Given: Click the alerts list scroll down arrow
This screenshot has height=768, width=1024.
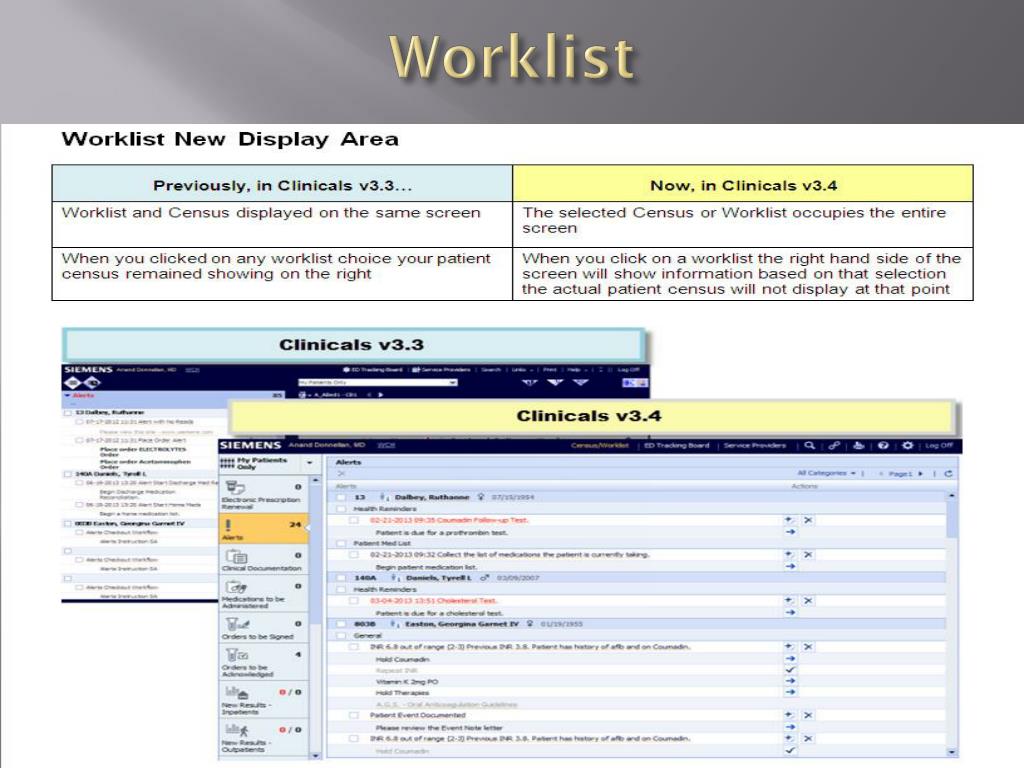Looking at the screenshot, I should tap(952, 752).
